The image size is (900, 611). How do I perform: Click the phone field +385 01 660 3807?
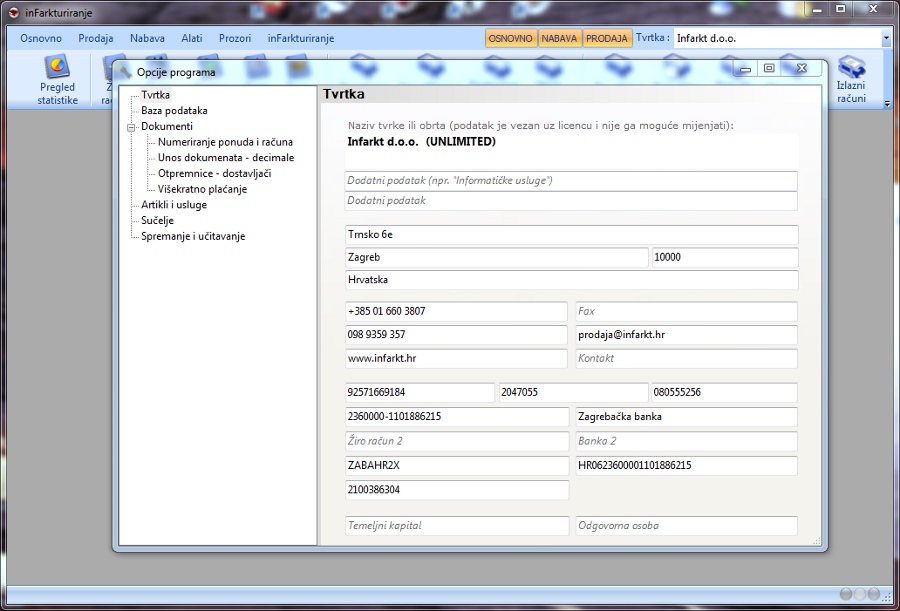click(456, 311)
